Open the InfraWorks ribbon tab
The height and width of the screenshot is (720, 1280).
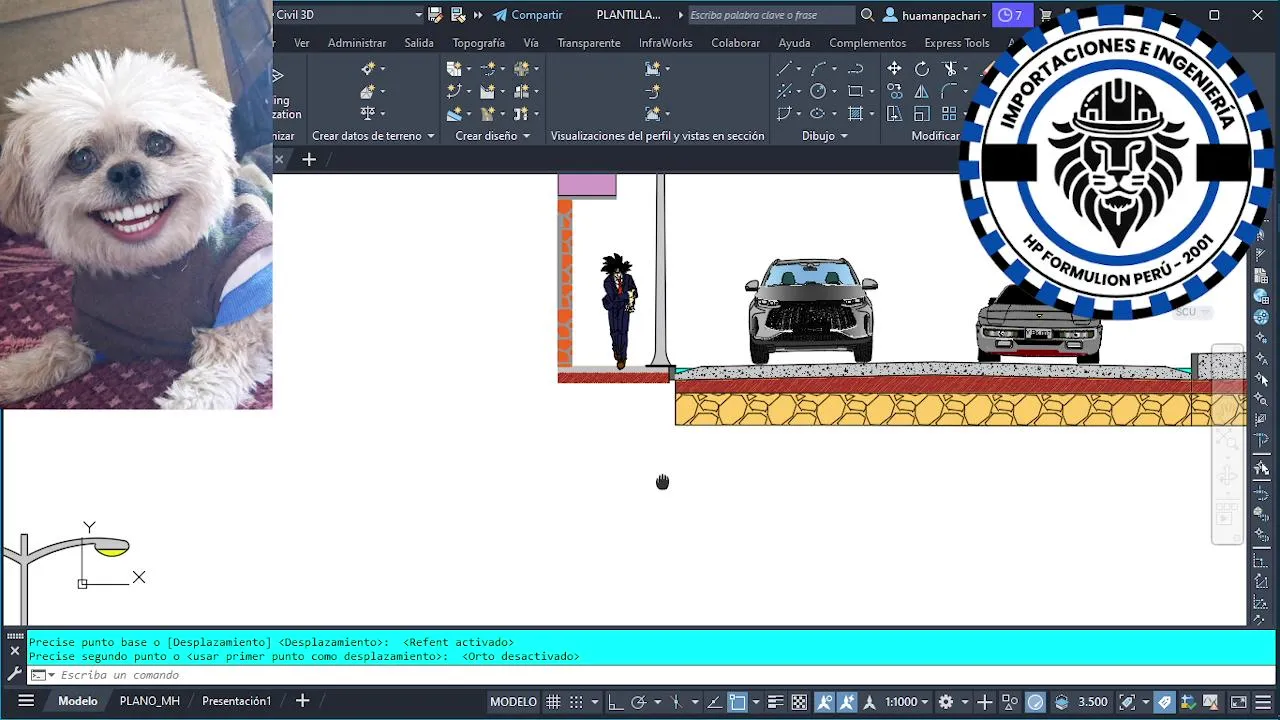tap(666, 43)
